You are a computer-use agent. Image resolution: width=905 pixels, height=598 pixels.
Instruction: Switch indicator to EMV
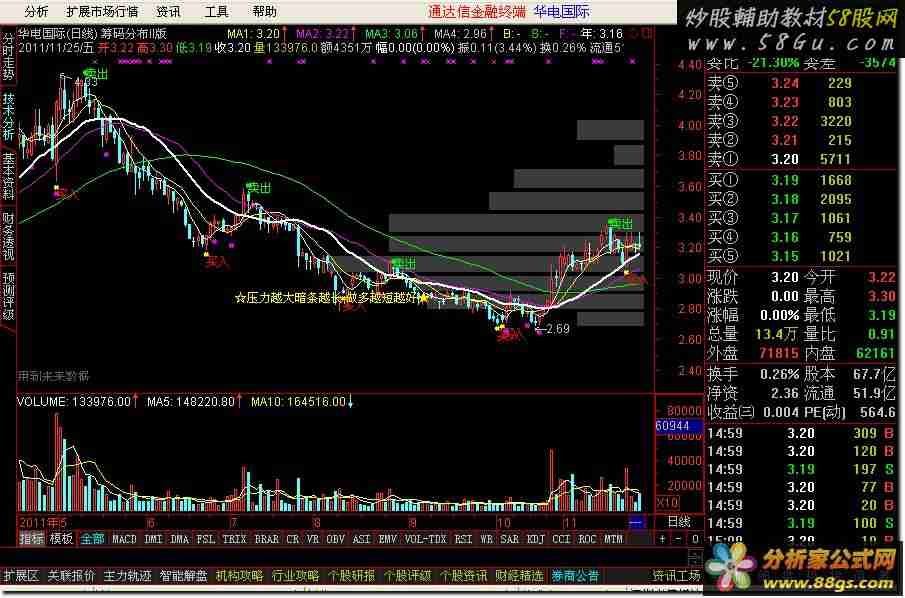(x=387, y=539)
